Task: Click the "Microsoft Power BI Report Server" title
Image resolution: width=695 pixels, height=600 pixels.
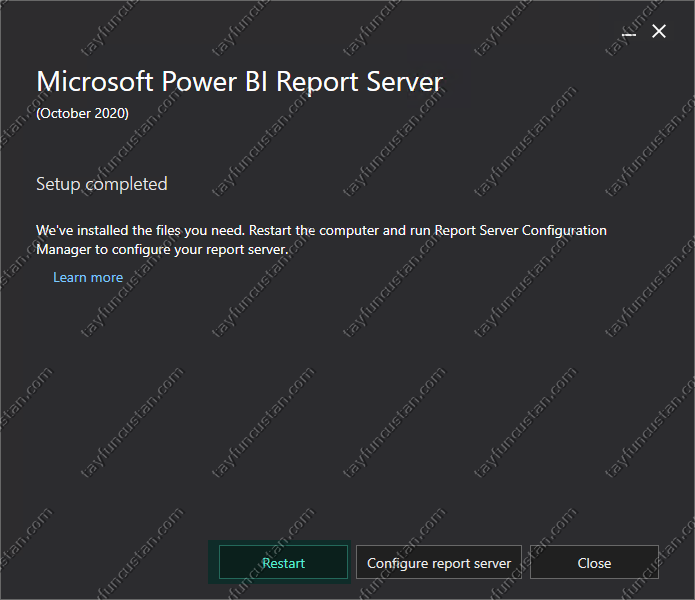Action: [239, 82]
